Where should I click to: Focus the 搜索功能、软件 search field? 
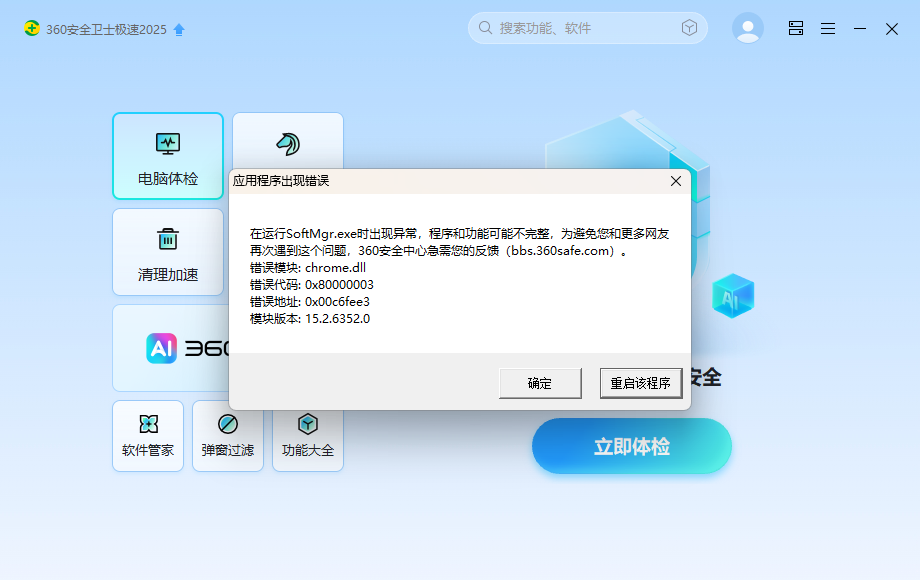(x=587, y=28)
